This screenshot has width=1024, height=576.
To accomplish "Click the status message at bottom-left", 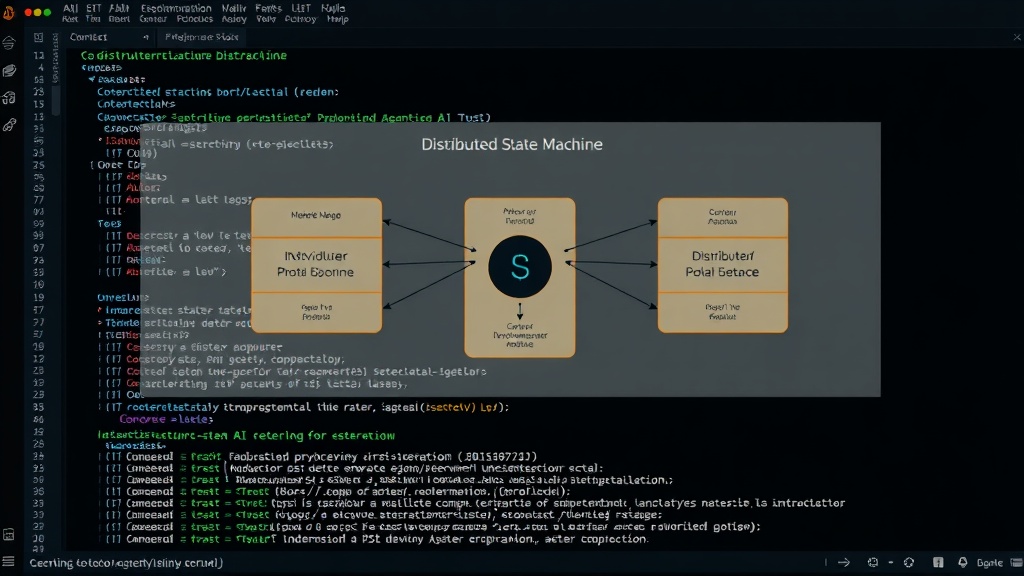I will [x=126, y=562].
